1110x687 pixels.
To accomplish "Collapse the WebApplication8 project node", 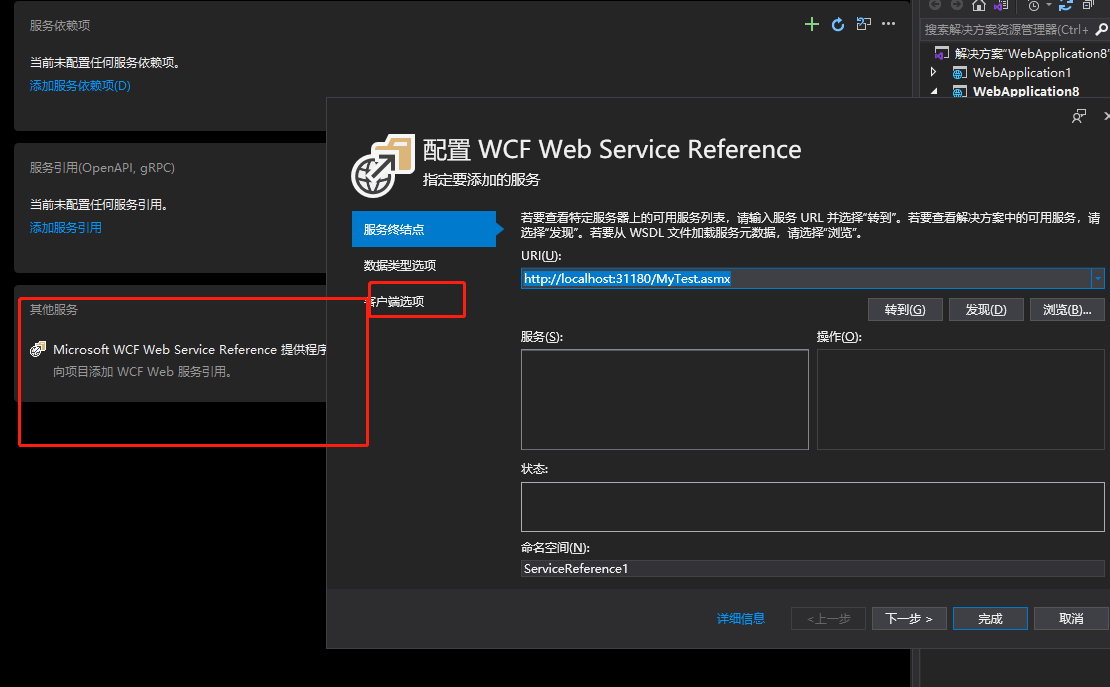I will tap(934, 91).
